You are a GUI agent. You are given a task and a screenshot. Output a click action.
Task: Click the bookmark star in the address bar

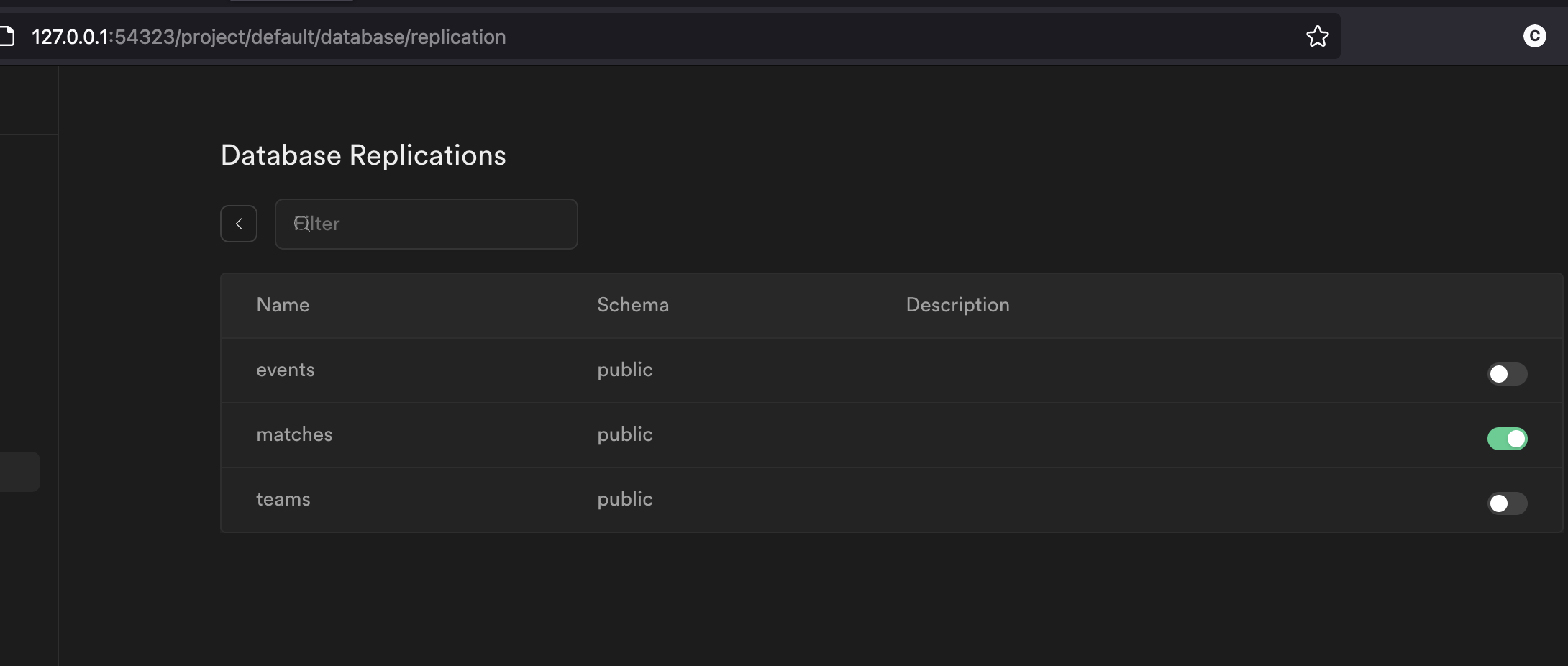coord(1318,36)
